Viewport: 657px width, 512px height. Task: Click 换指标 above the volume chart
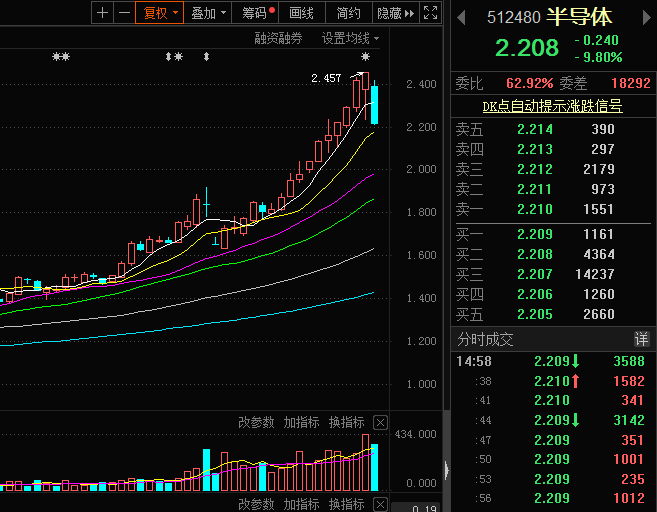pyautogui.click(x=346, y=422)
